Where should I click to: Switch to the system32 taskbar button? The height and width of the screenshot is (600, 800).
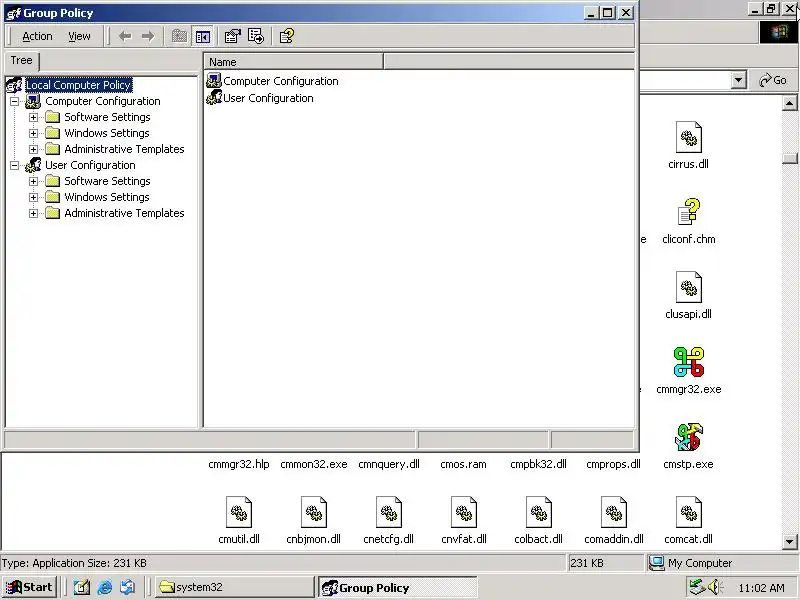pyautogui.click(x=235, y=587)
